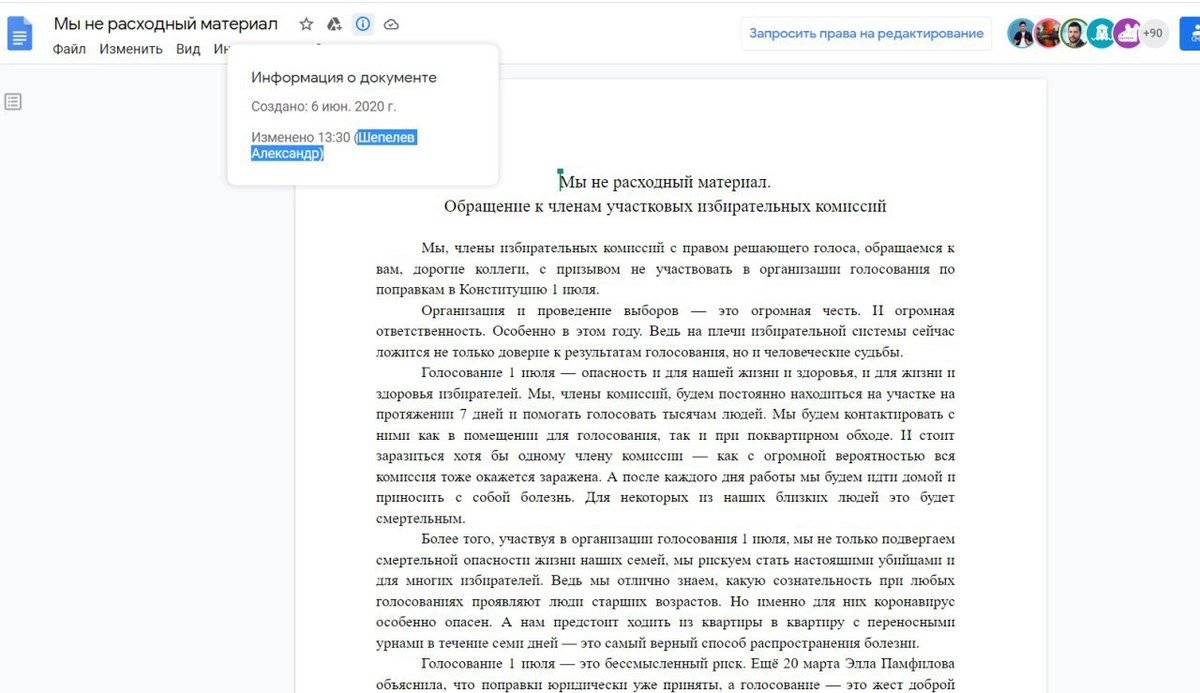
Task: Open the Вид menu
Action: [x=188, y=49]
